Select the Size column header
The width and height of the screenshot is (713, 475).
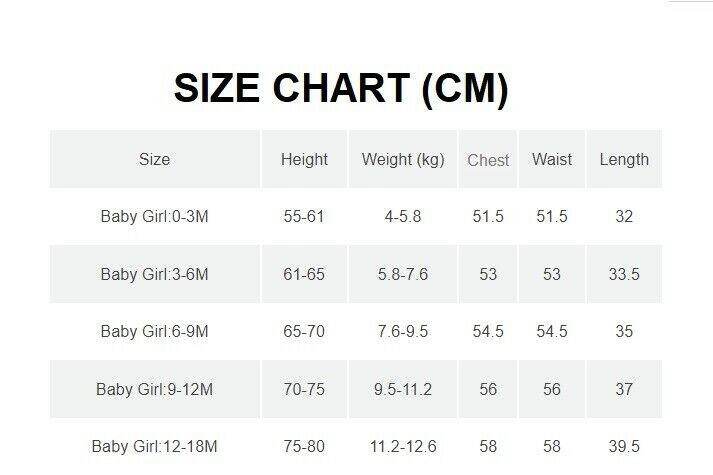coord(154,159)
